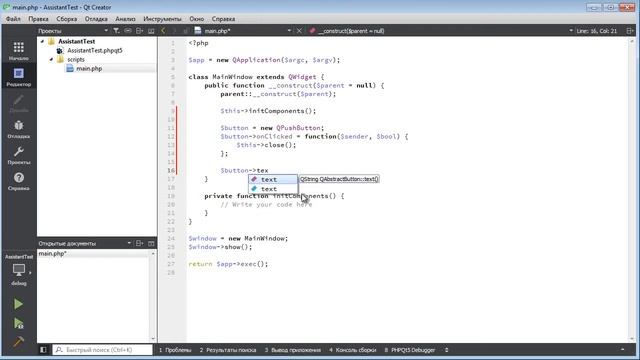
Task: Collapse the scripts folder node
Action: (x=51, y=60)
